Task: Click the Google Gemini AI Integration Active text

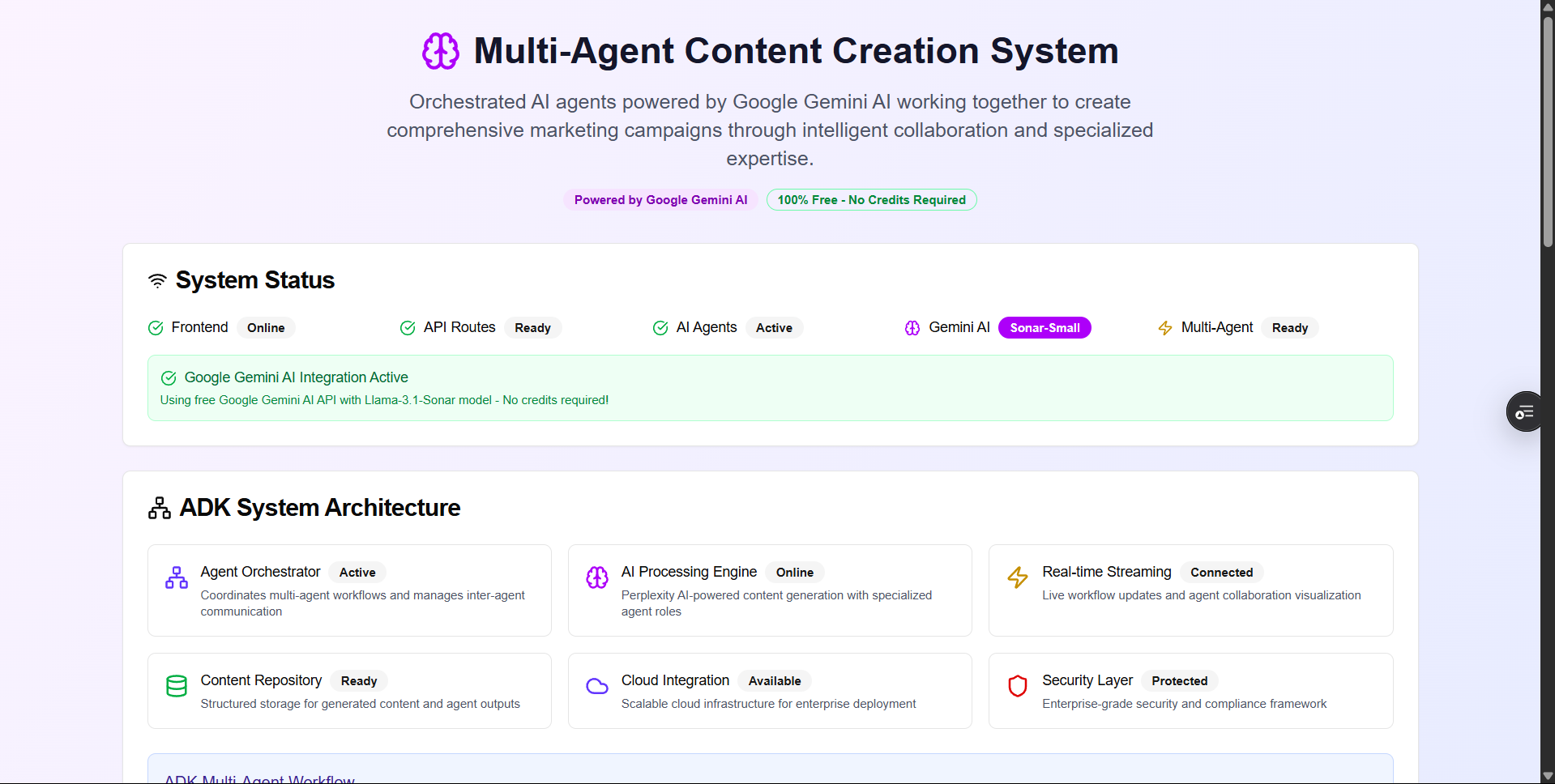Action: point(297,377)
